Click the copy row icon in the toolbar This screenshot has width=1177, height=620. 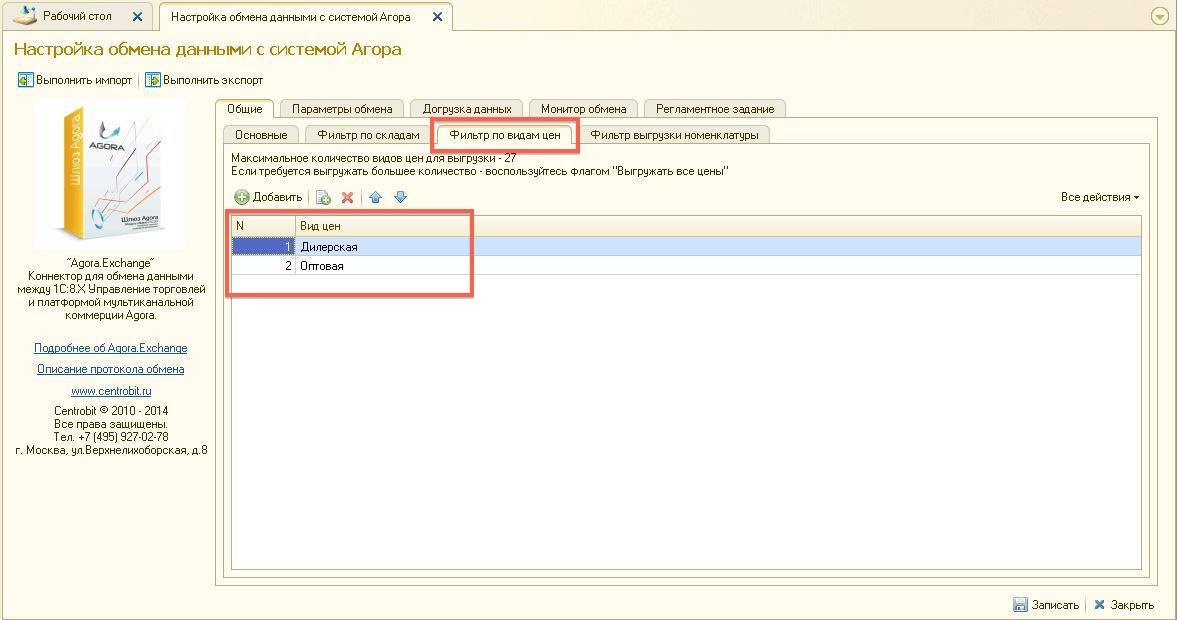(323, 198)
